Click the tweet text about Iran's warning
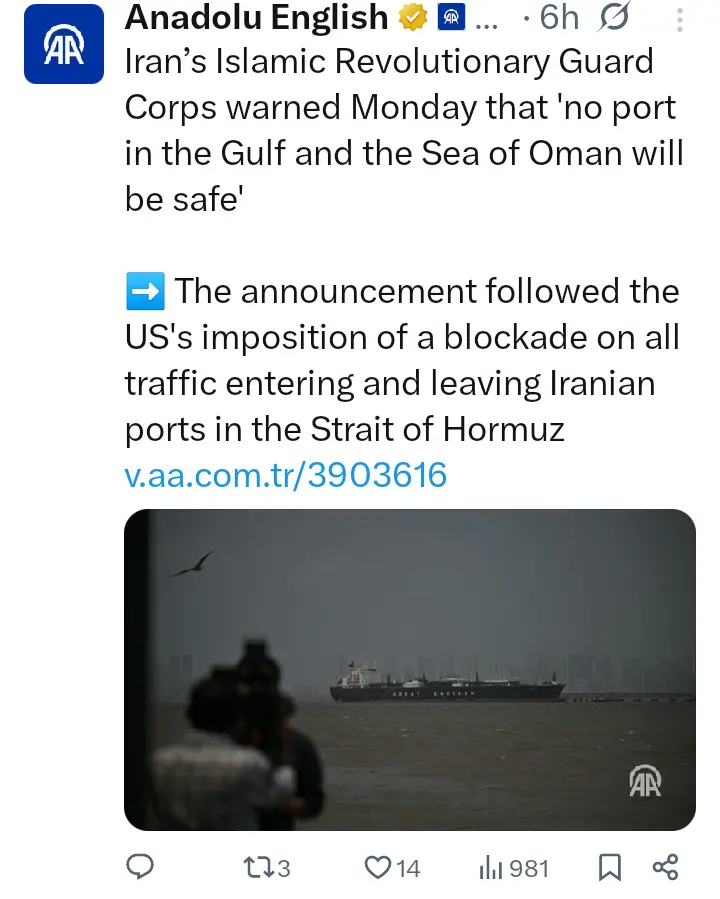Screen dimensions: 720x899 [x=400, y=130]
